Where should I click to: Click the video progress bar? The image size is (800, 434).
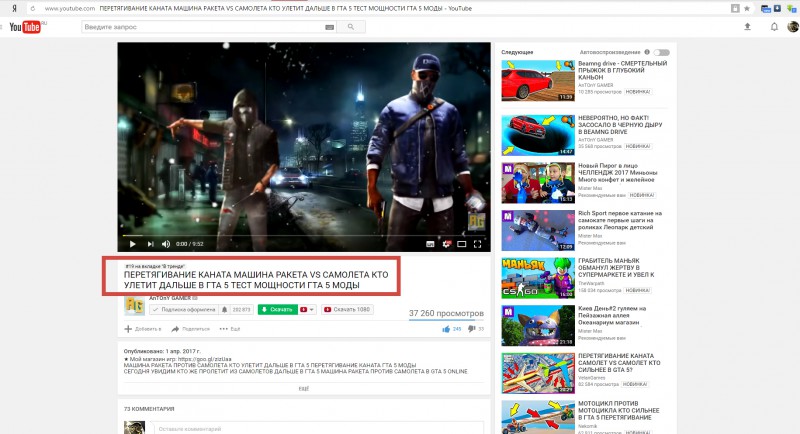tap(304, 236)
